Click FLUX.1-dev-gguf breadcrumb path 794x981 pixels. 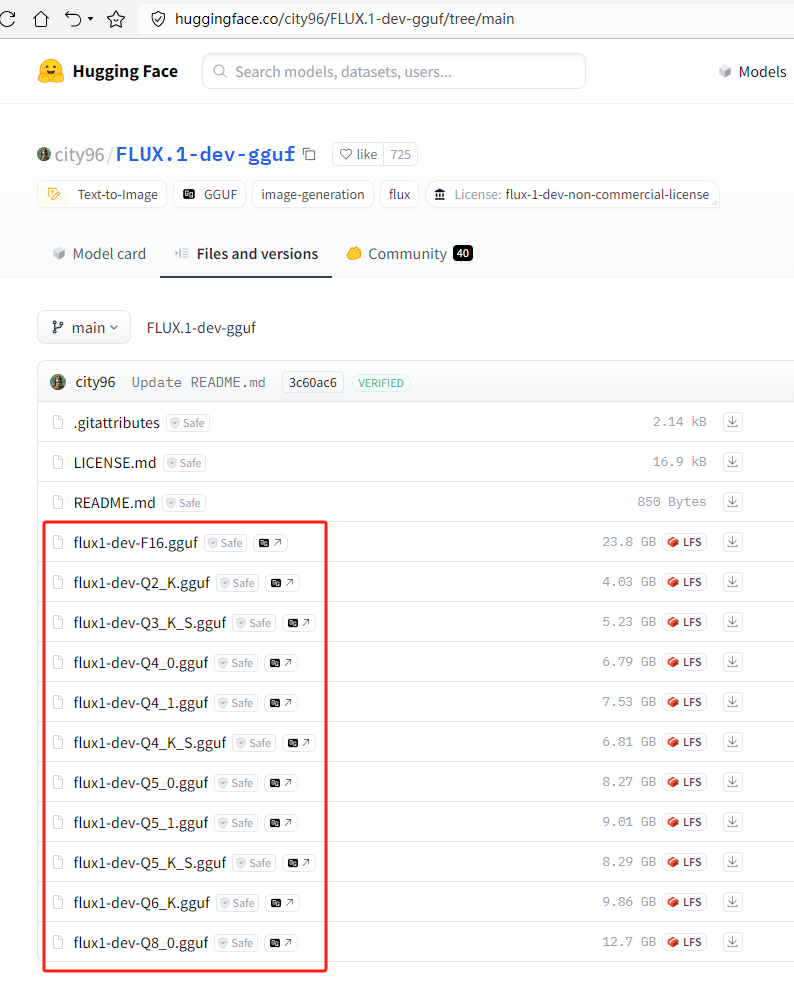(201, 328)
